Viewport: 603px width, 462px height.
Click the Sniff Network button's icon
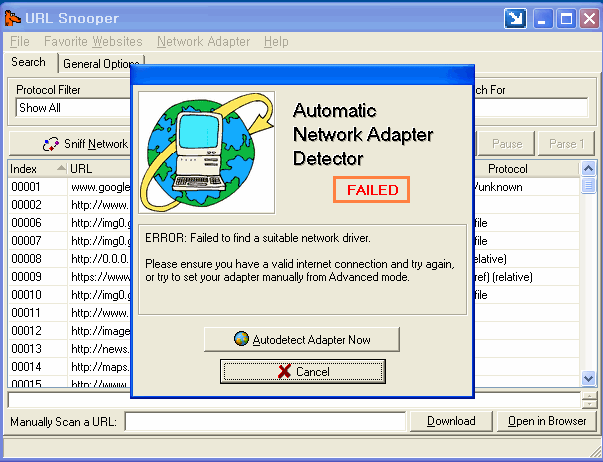[x=51, y=144]
